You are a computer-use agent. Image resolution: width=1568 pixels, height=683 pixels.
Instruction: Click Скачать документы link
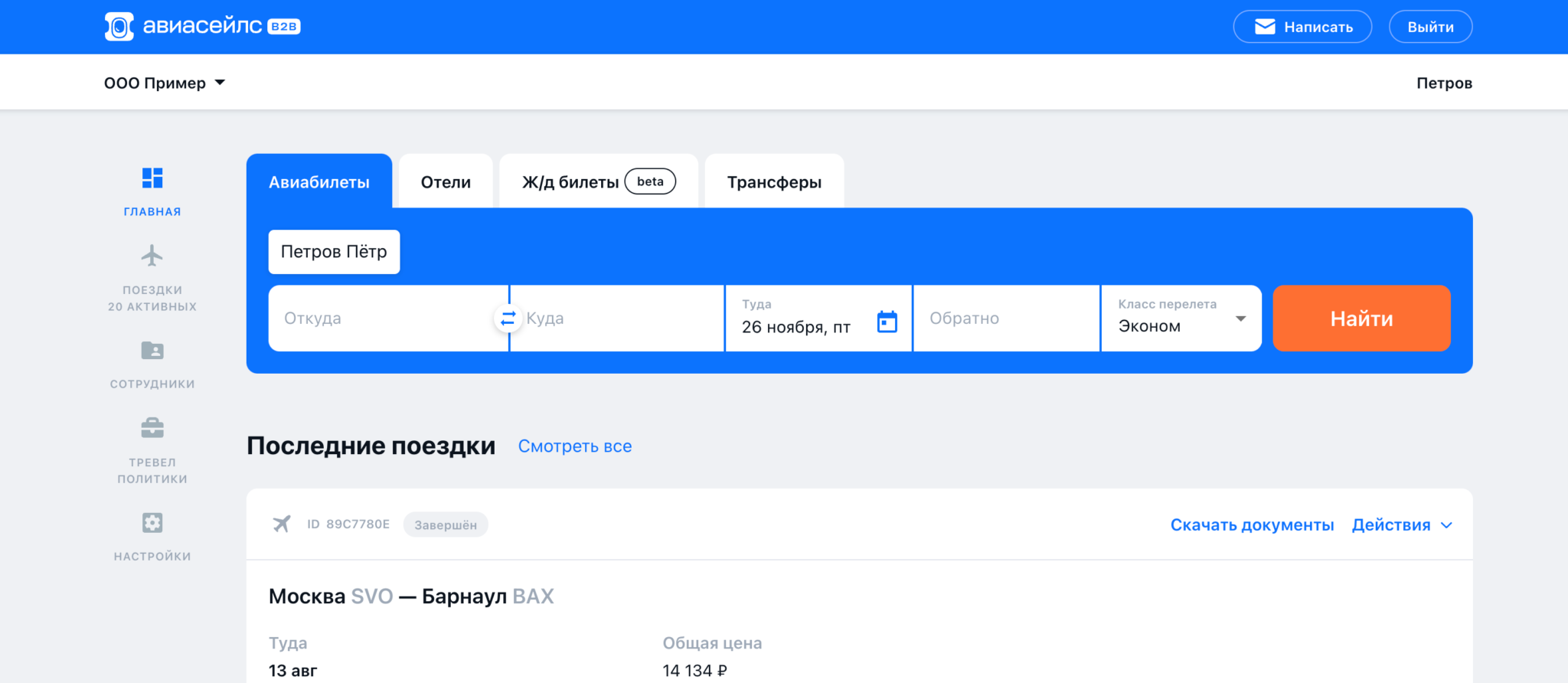1252,525
